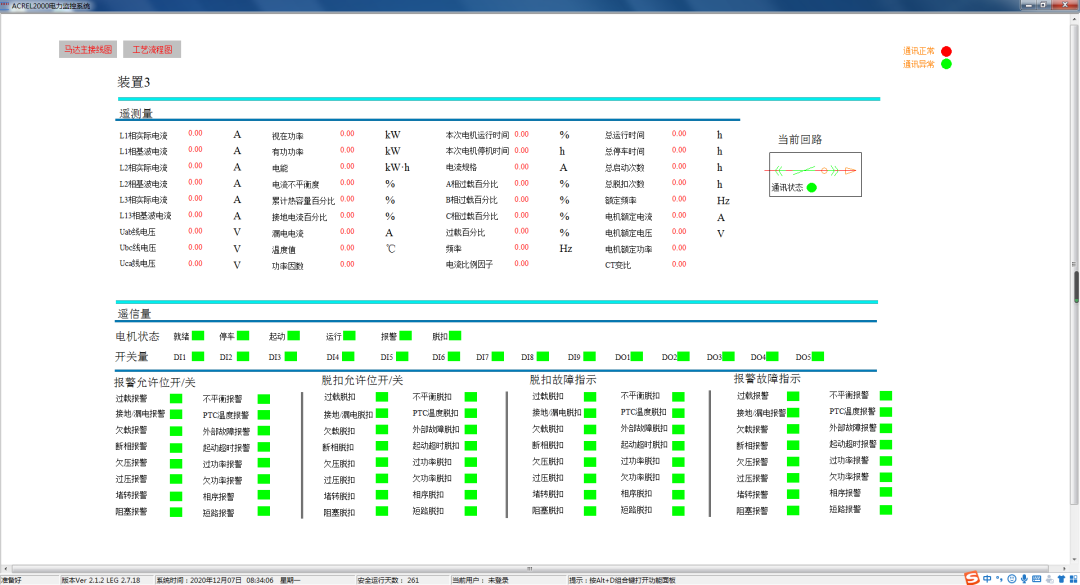Open Sogou voice input microphone
The height and width of the screenshot is (585, 1080).
(1024, 579)
